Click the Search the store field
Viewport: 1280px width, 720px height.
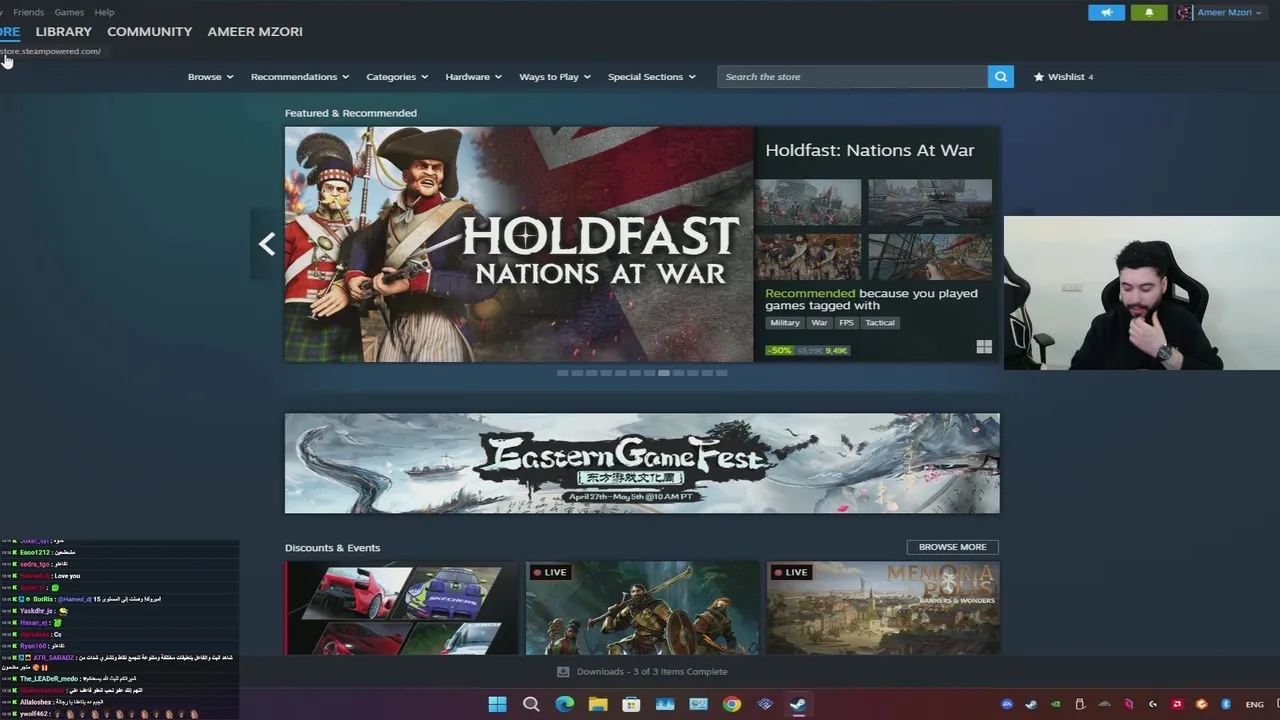pyautogui.click(x=852, y=77)
